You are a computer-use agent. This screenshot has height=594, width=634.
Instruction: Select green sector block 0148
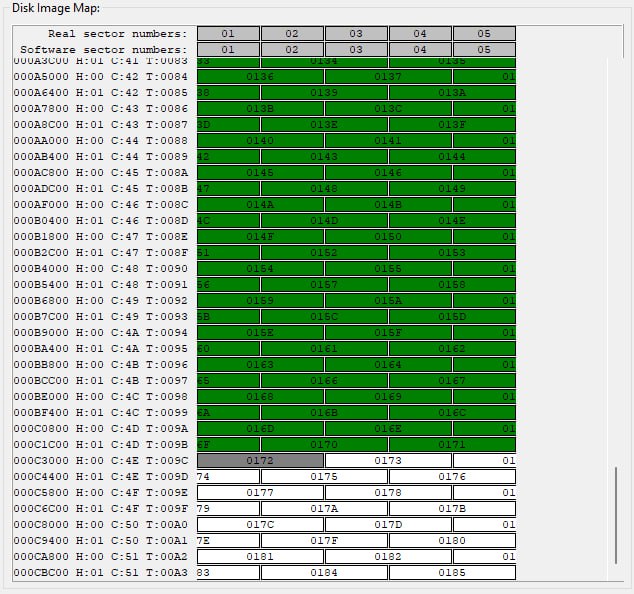point(324,189)
